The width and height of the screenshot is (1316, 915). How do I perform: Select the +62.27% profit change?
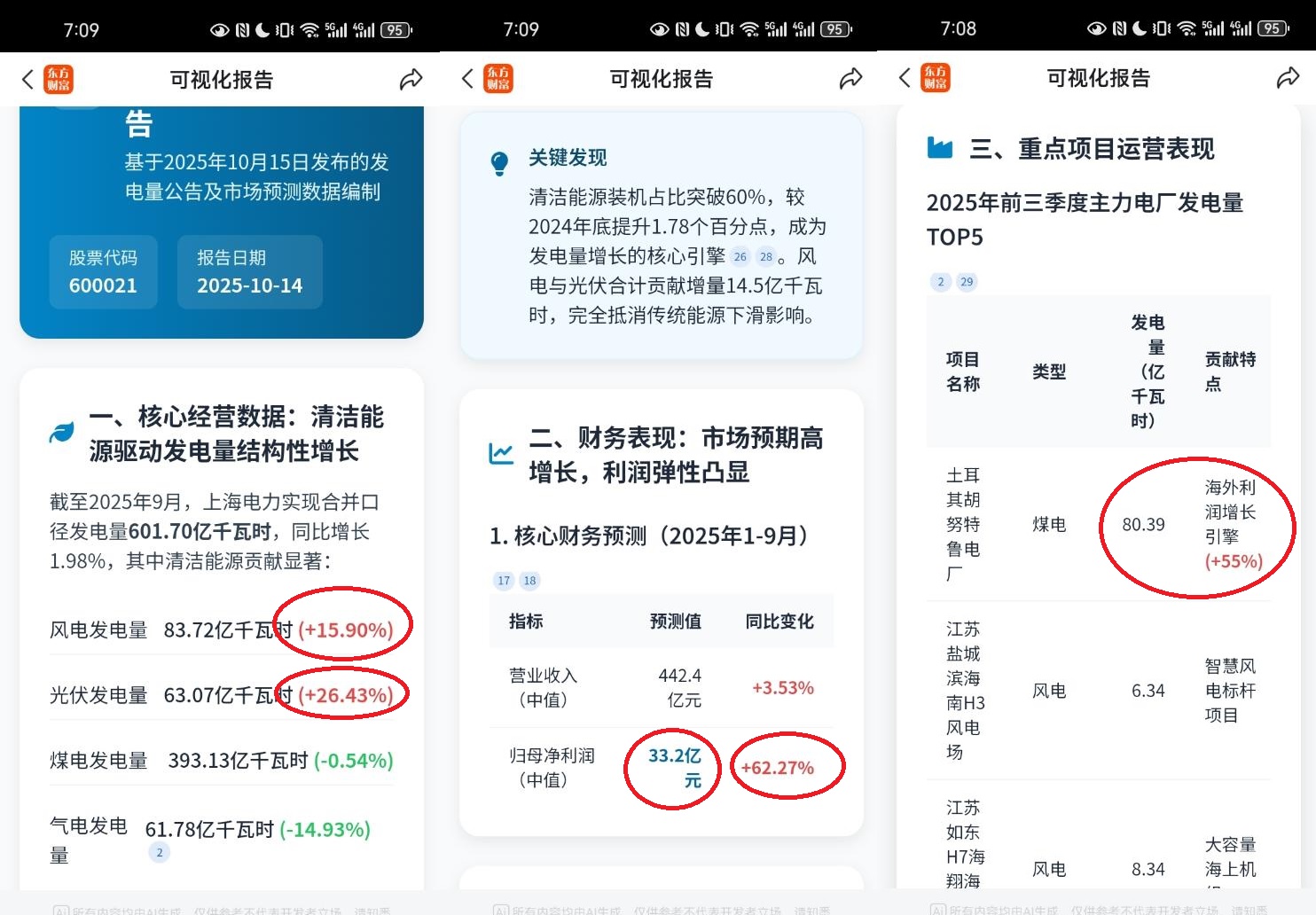pos(778,768)
